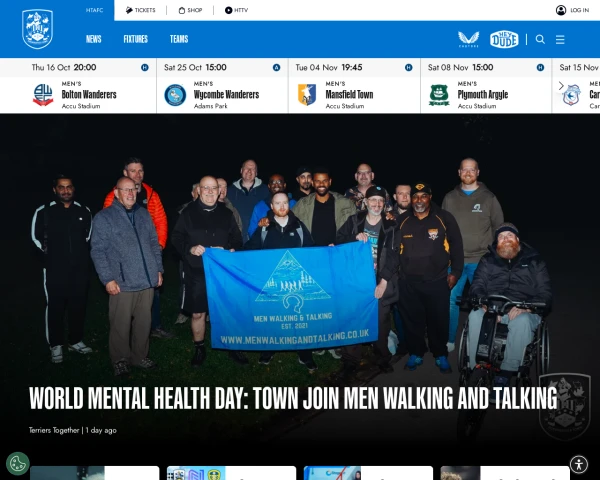Image resolution: width=600 pixels, height=480 pixels.
Task: Click the Bolton Wanderers club badge
Action: coord(43,95)
